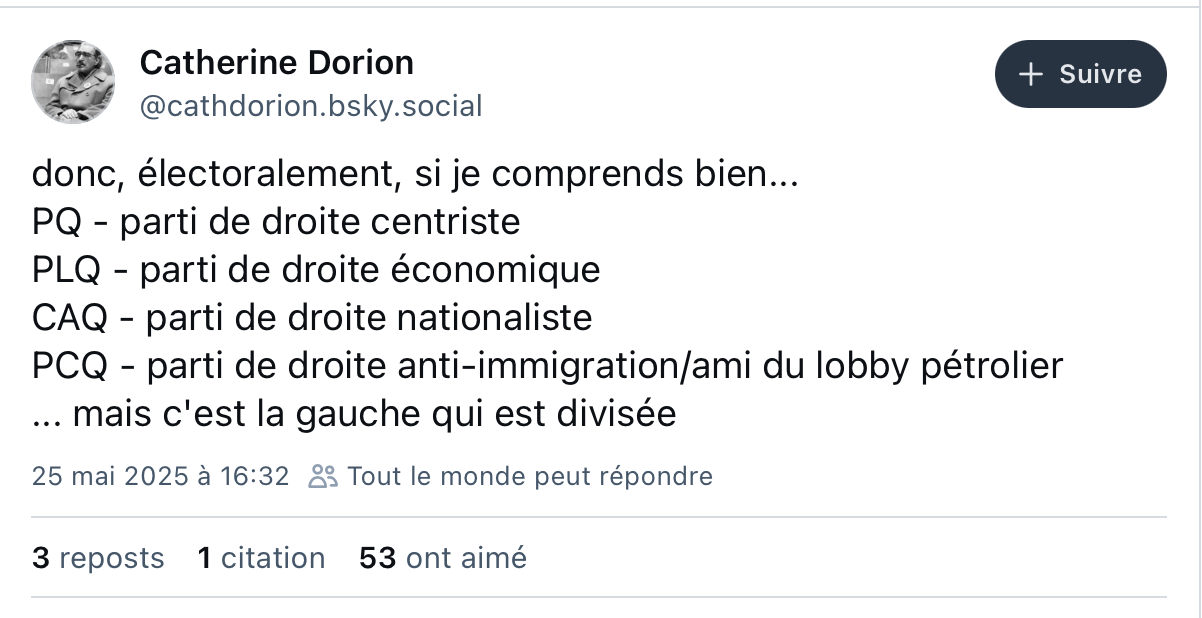Click the plus icon in Suivre button
1202x618 pixels.
[x=1030, y=74]
